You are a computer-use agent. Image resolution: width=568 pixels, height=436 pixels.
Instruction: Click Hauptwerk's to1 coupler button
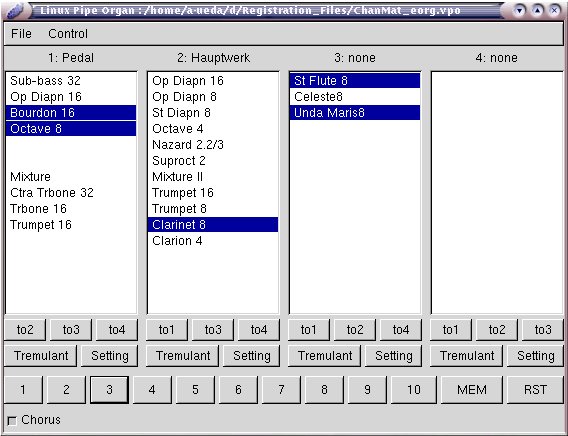pyautogui.click(x=167, y=330)
